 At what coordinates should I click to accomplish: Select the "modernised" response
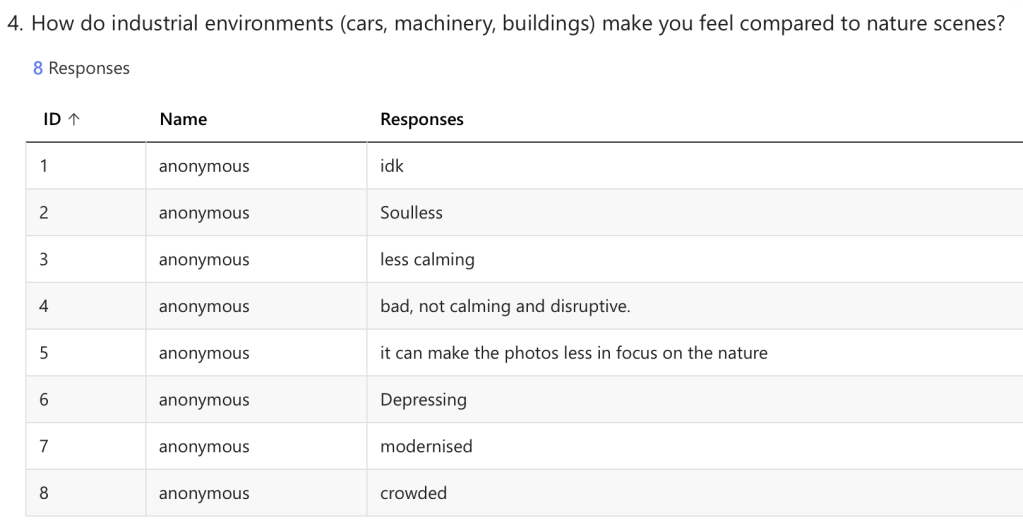426,447
